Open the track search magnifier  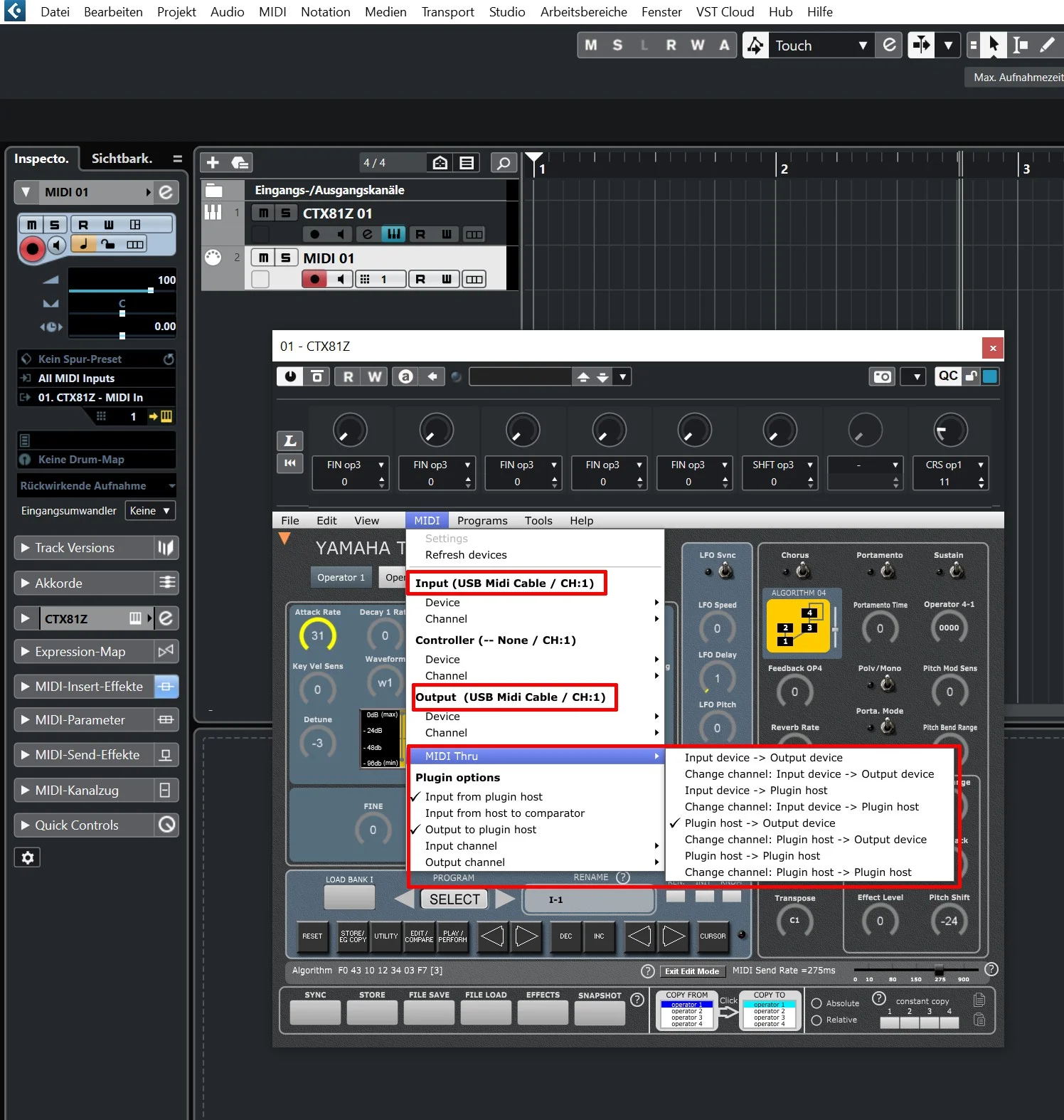click(504, 163)
